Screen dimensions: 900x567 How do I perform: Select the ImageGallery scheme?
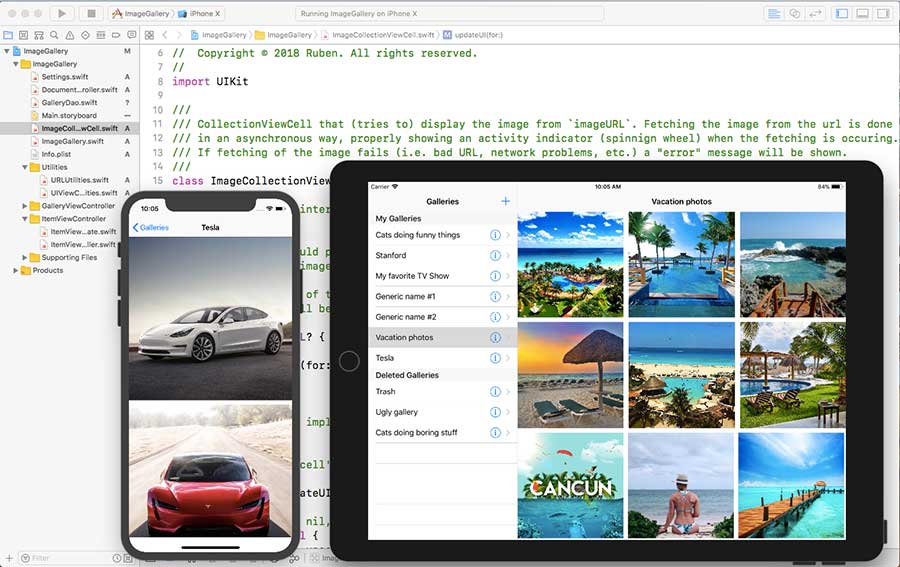141,13
